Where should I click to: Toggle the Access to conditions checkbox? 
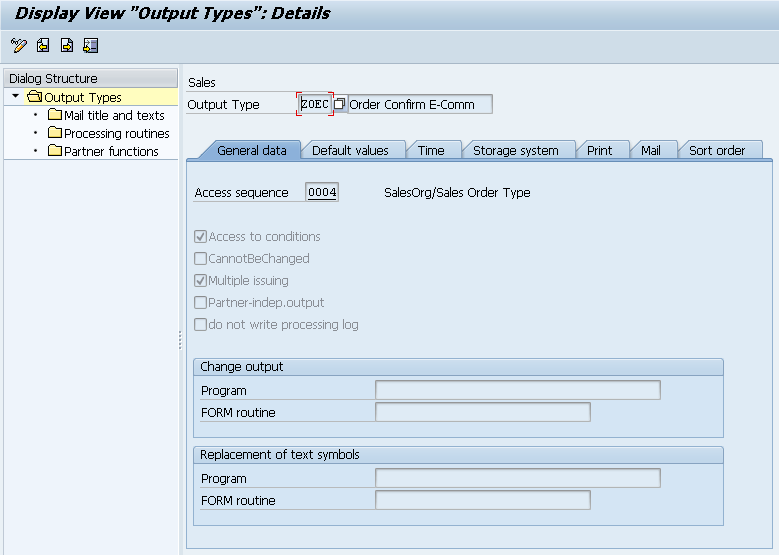tap(201, 237)
